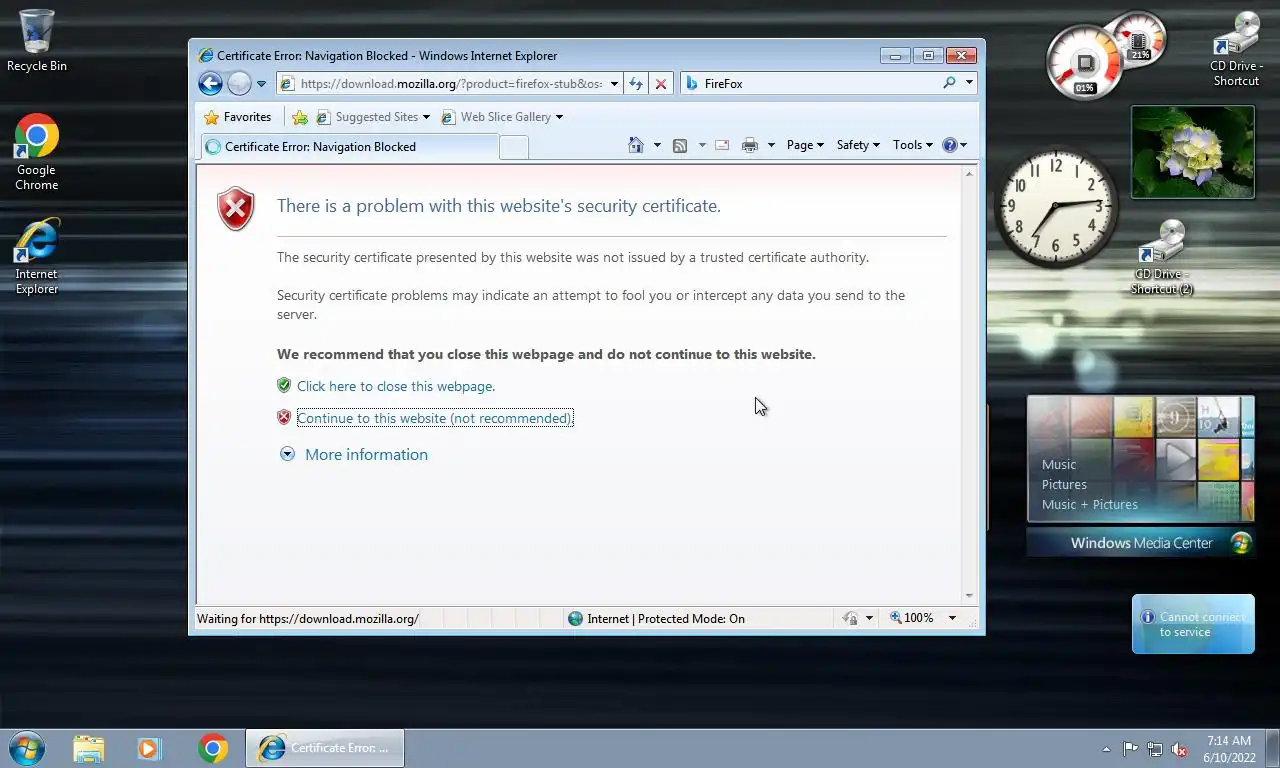Click the analog clock gadget
1280x768 pixels.
1056,208
